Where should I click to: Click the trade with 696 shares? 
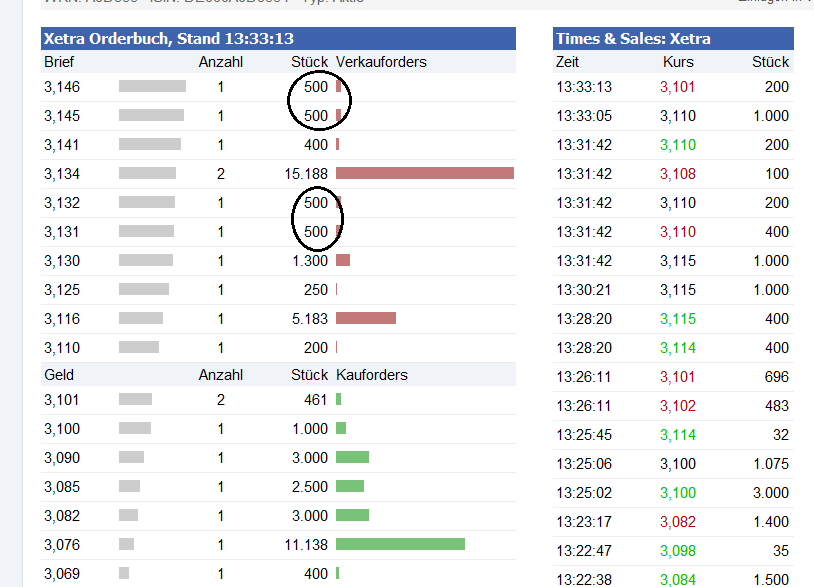pyautogui.click(x=774, y=377)
